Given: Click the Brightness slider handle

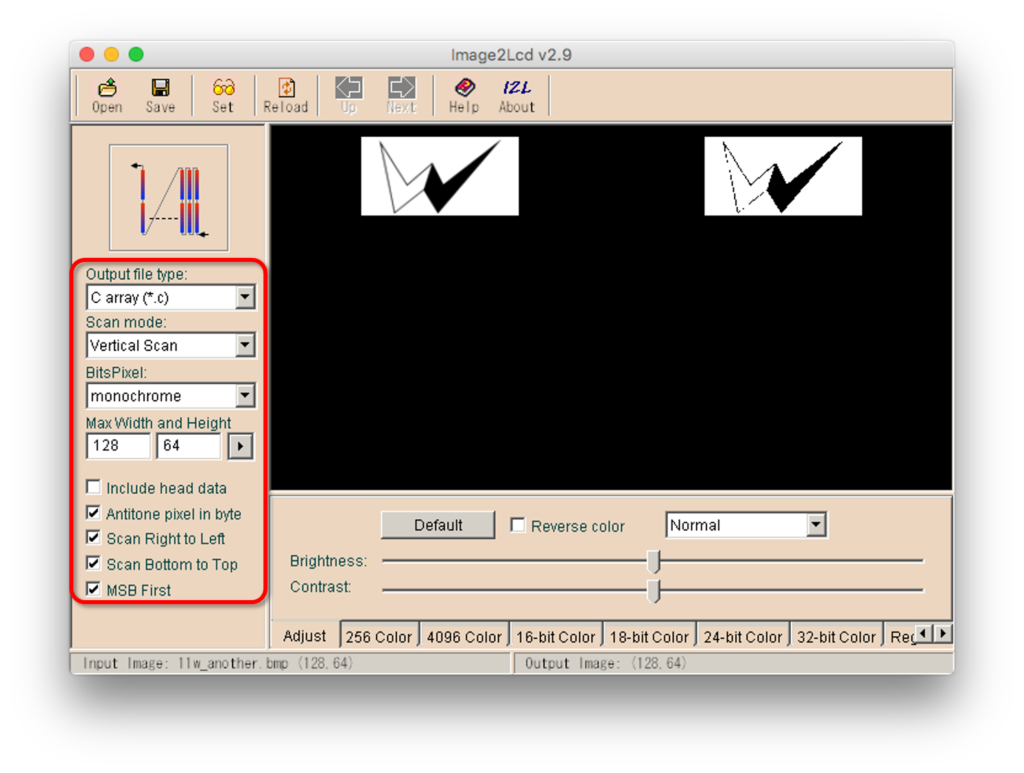Looking at the screenshot, I should click(x=654, y=561).
